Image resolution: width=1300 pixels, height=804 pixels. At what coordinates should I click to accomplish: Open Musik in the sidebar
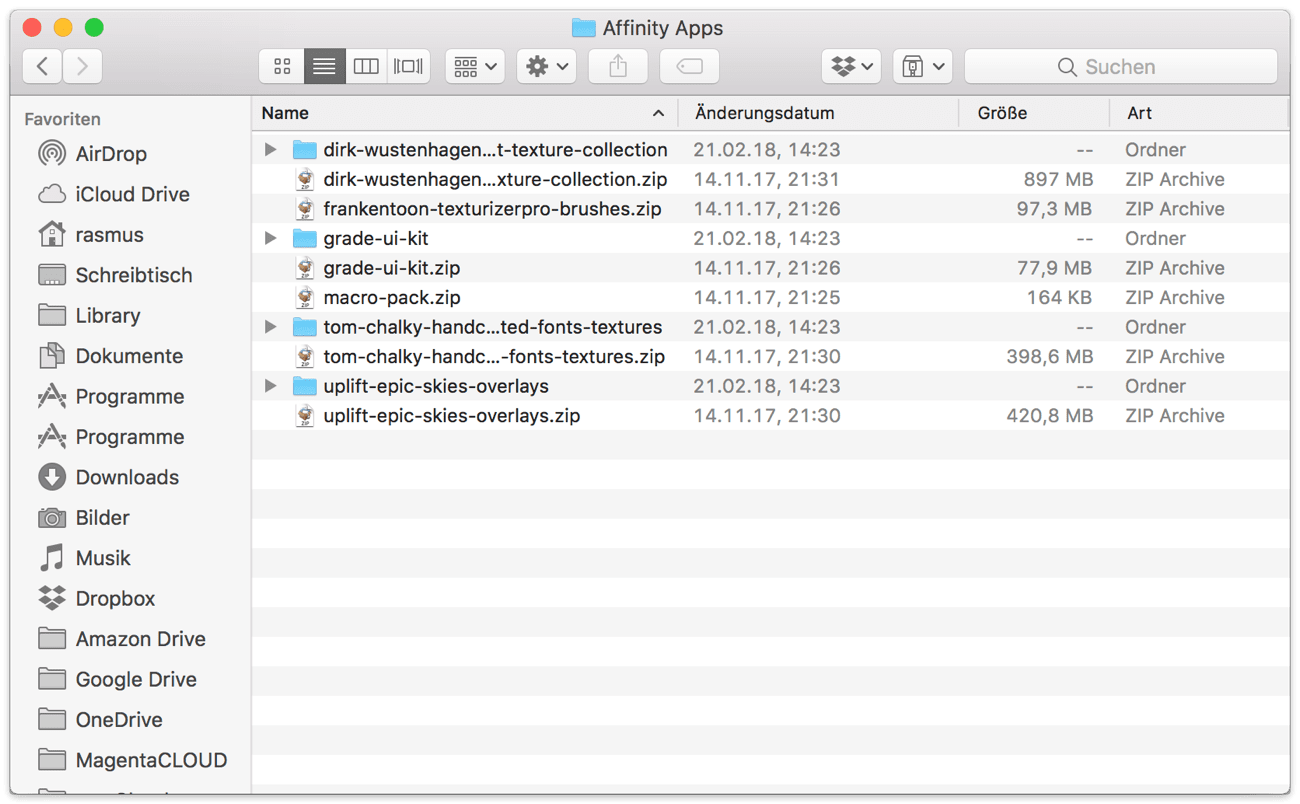[x=84, y=558]
